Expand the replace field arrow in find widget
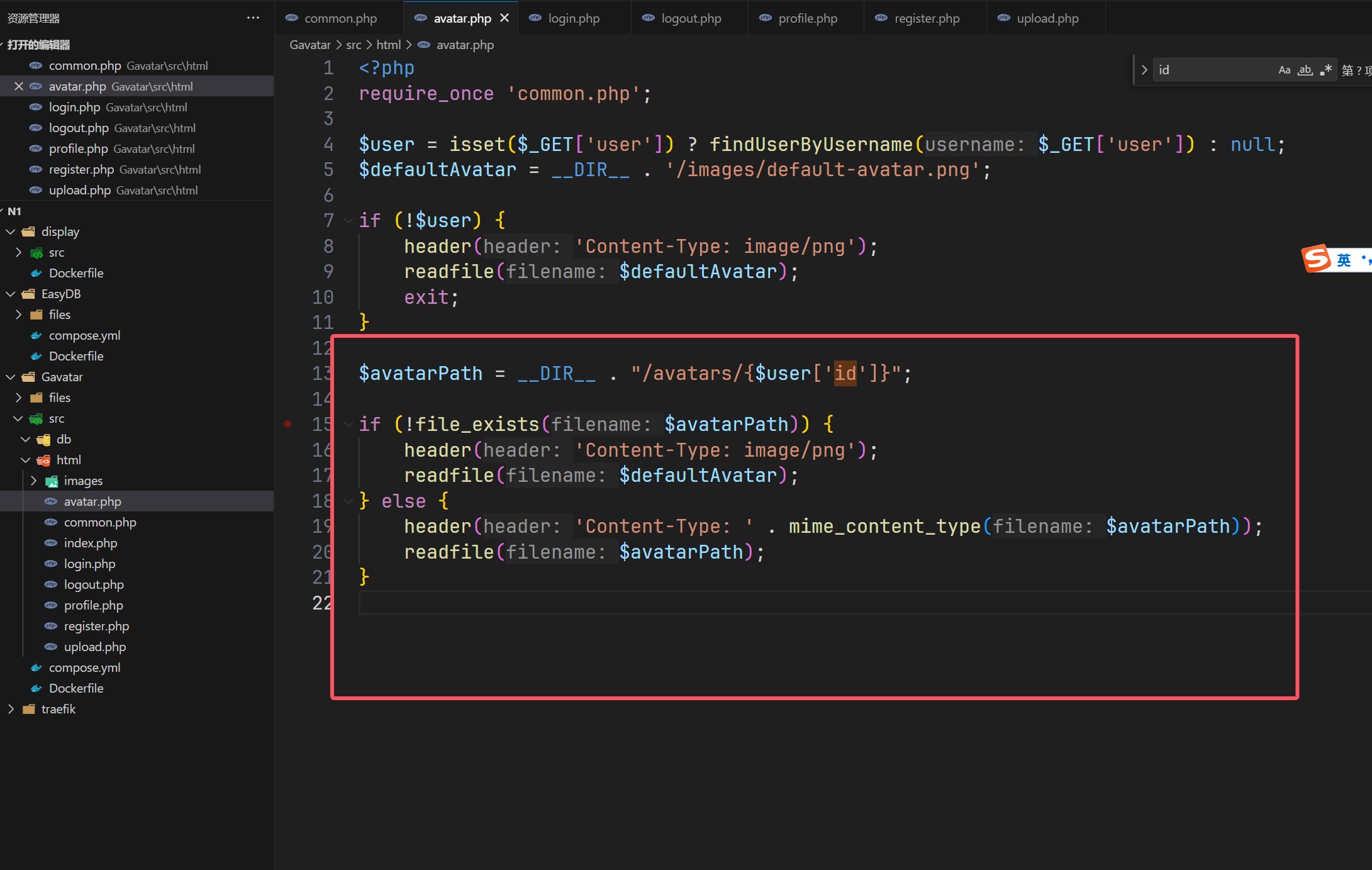This screenshot has width=1372, height=870. coord(1144,70)
